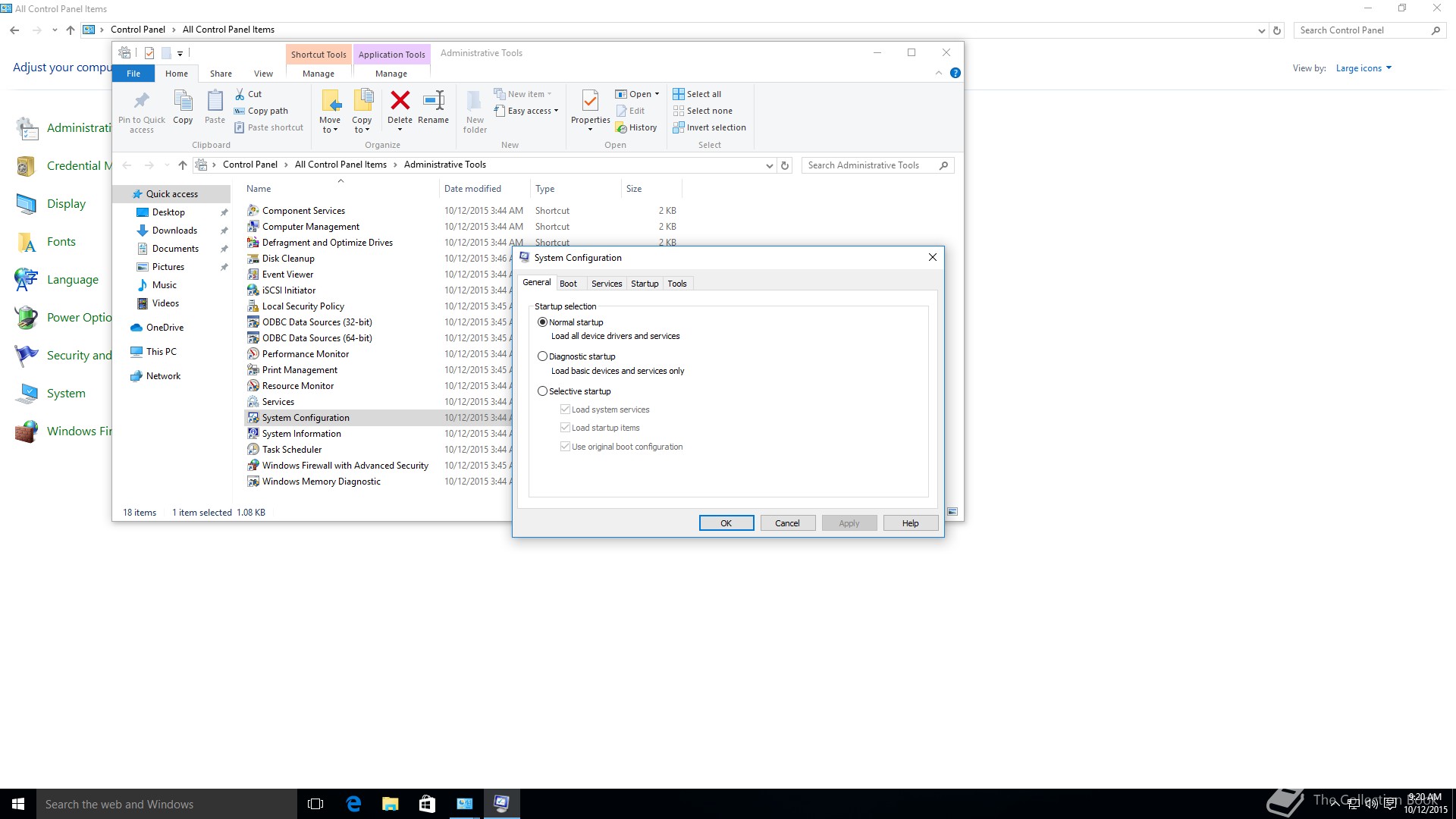1456x819 pixels.
Task: Switch to the Tools tab
Action: coord(677,284)
